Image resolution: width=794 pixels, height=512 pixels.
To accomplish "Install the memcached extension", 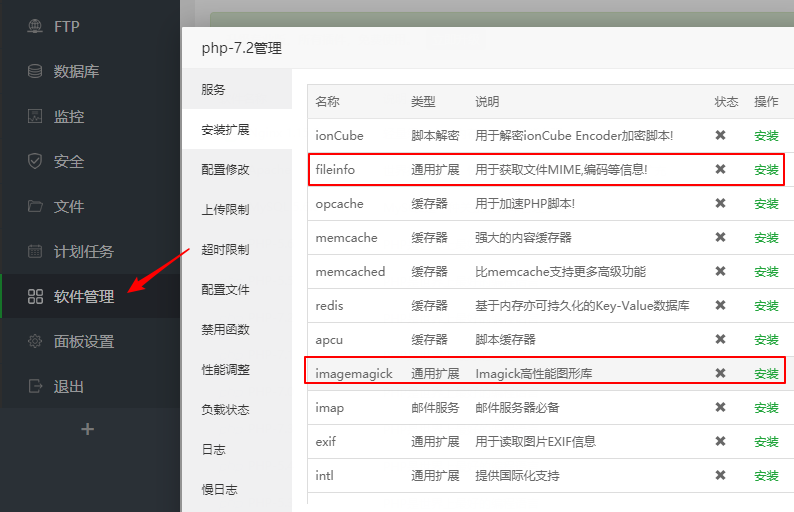I will click(766, 271).
